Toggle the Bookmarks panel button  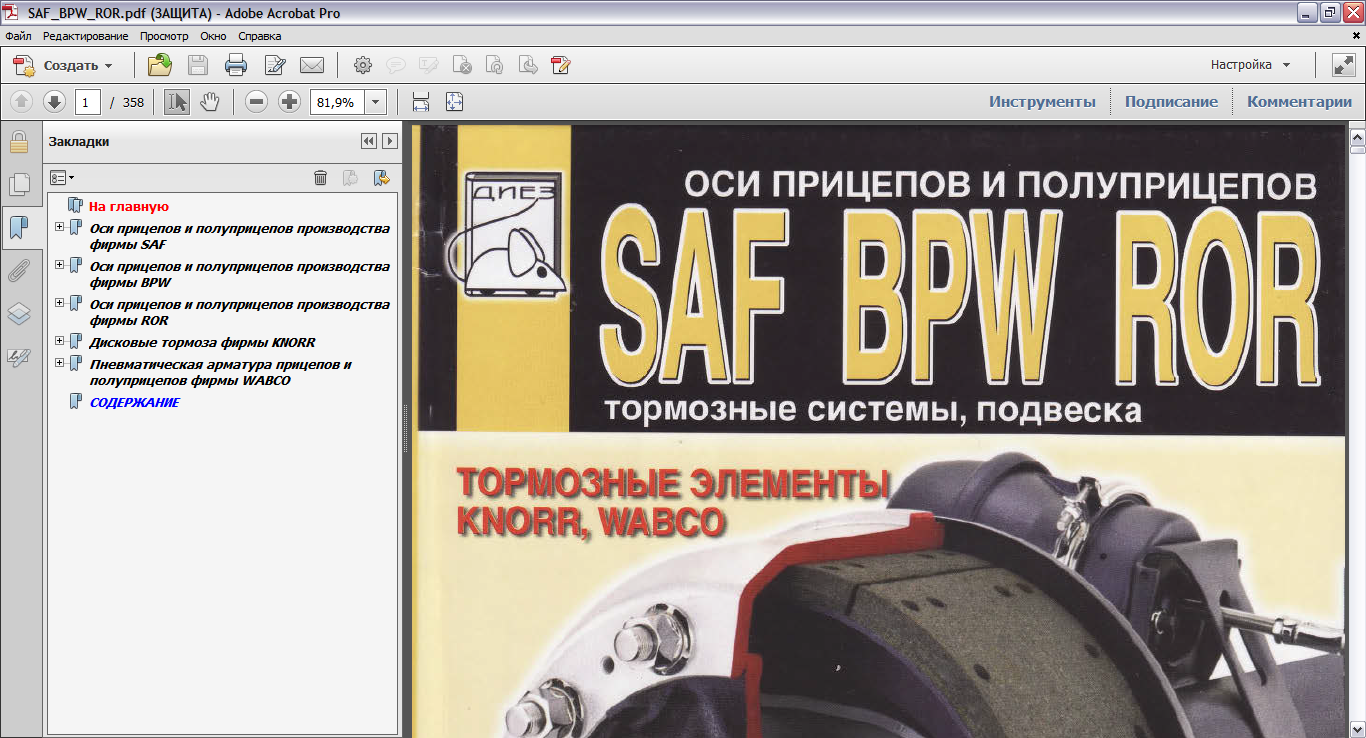click(x=18, y=227)
